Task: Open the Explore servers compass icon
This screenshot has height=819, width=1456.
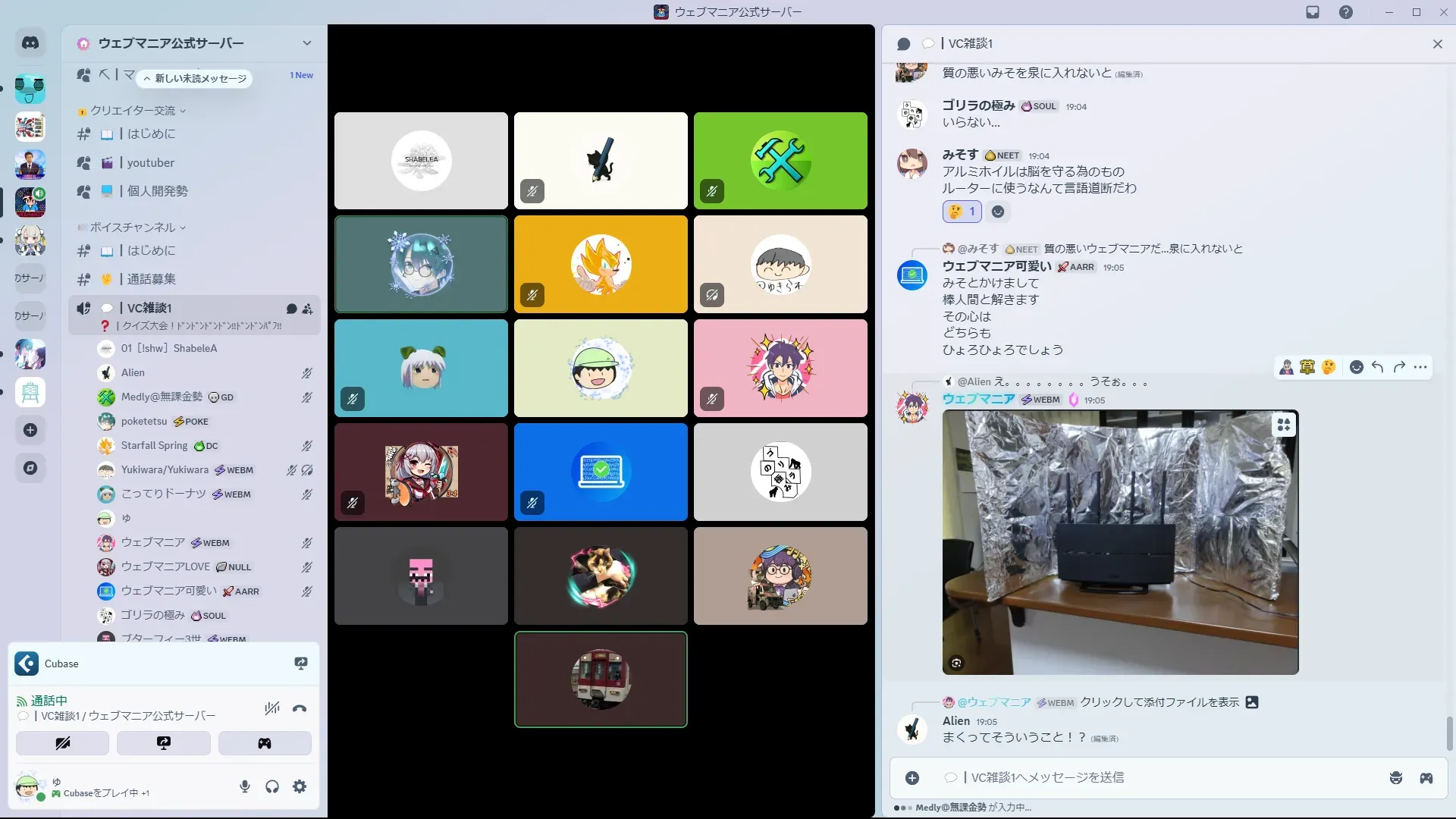Action: (x=30, y=468)
